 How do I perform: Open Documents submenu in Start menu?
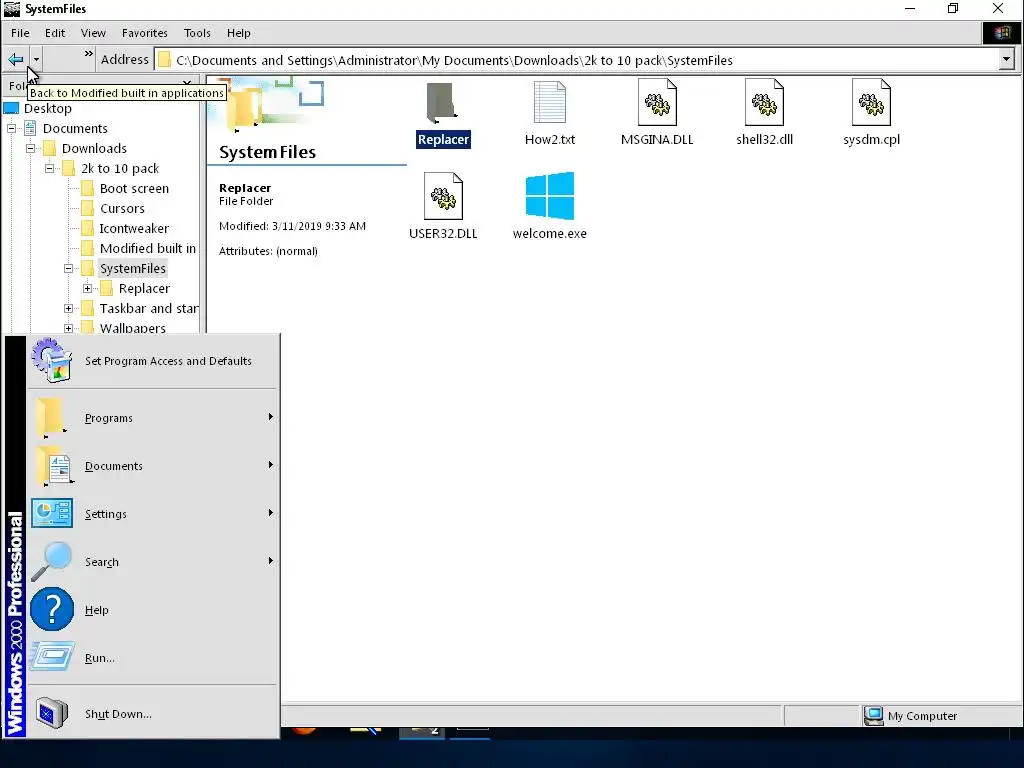point(153,466)
